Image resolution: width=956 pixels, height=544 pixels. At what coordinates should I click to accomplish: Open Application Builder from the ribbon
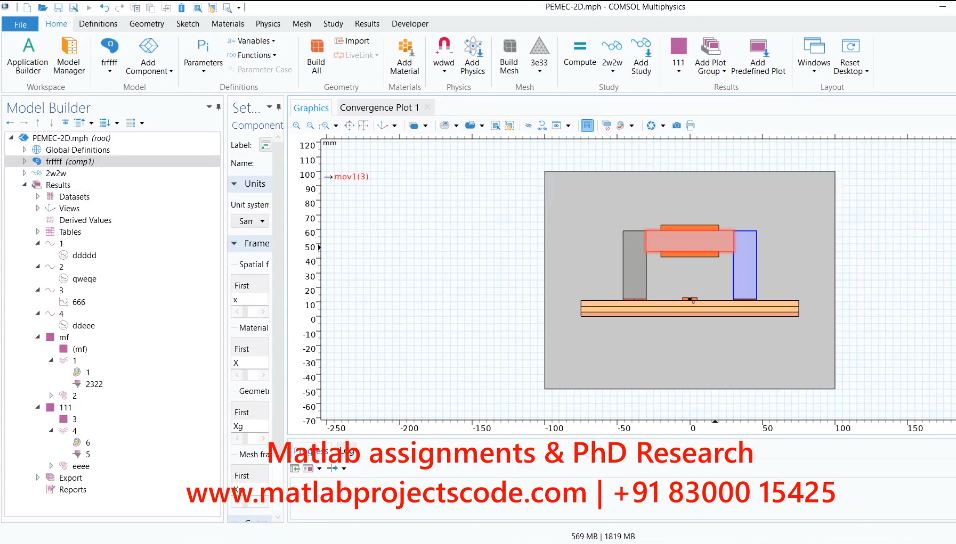click(x=27, y=55)
